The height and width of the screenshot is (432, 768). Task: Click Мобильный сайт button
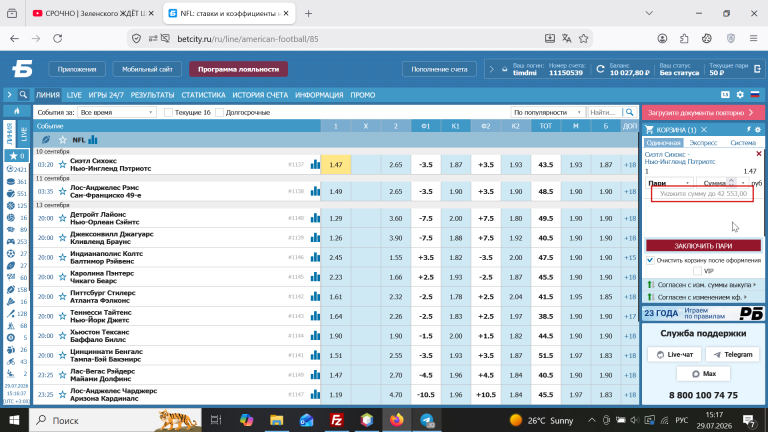[x=147, y=69]
